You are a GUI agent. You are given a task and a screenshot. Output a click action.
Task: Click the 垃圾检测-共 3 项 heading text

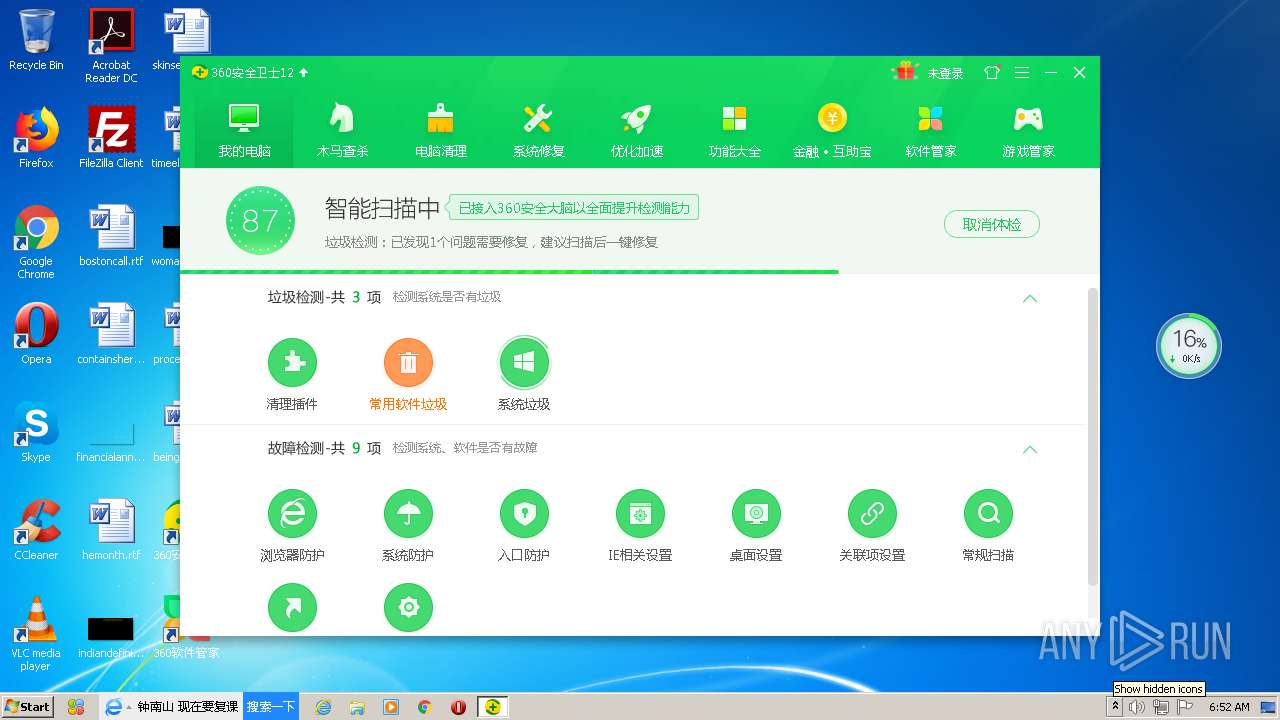point(324,297)
